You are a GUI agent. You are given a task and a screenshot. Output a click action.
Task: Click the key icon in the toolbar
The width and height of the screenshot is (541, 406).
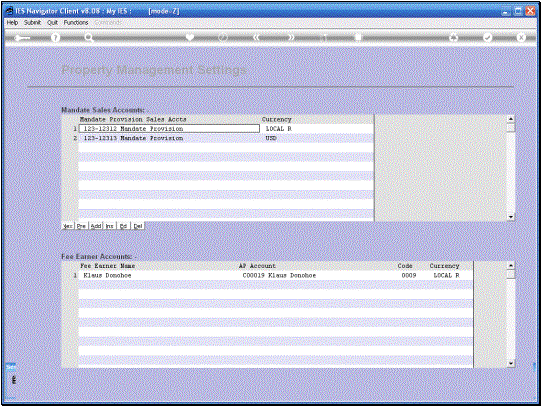tap(22, 38)
